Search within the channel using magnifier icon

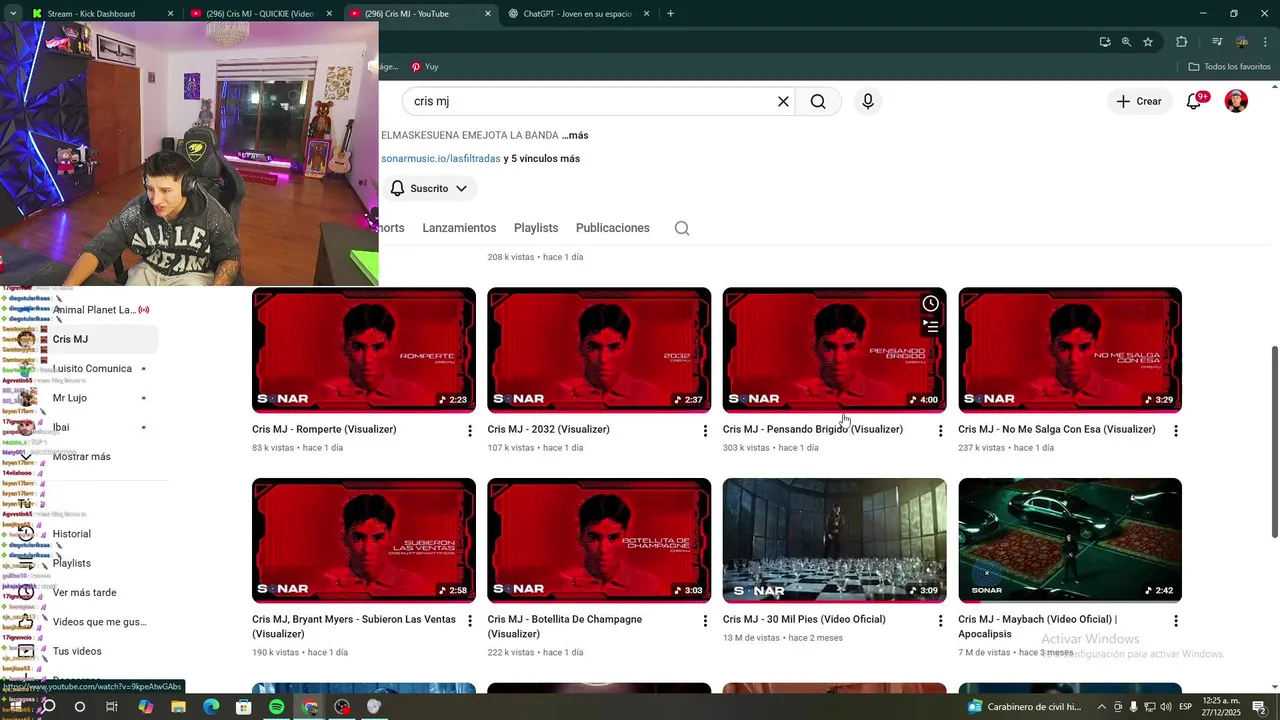pyautogui.click(x=682, y=228)
